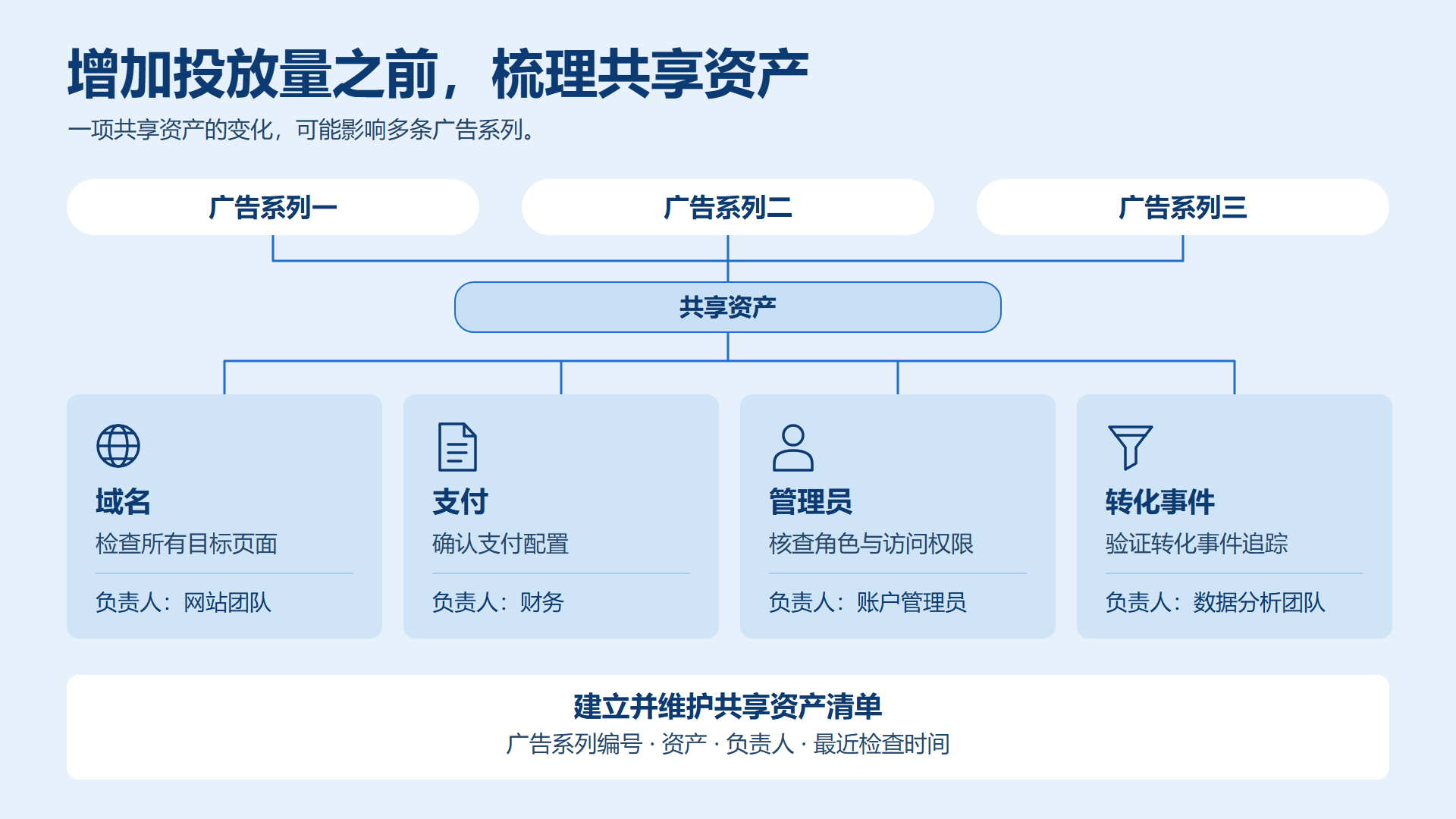The width and height of the screenshot is (1456, 819).
Task: Click the text 检查所有目标页面
Action: (x=187, y=544)
